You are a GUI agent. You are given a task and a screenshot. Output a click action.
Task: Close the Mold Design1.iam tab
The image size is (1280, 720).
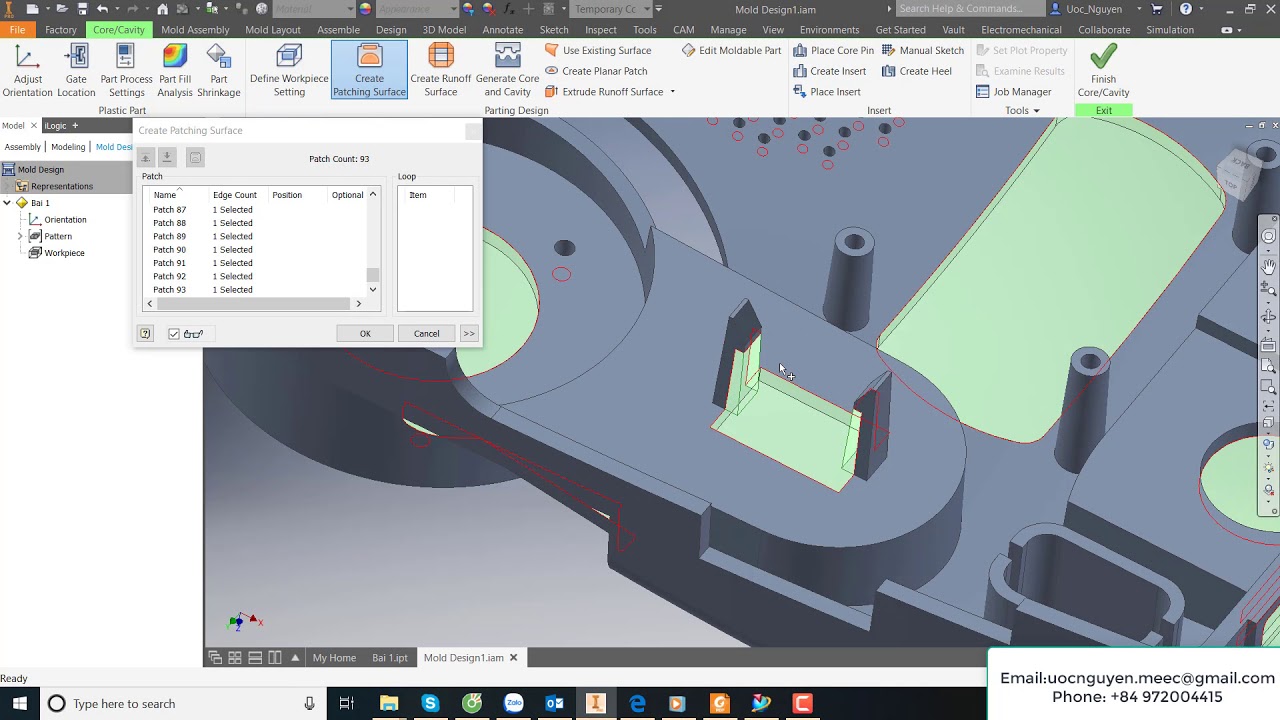(x=514, y=658)
